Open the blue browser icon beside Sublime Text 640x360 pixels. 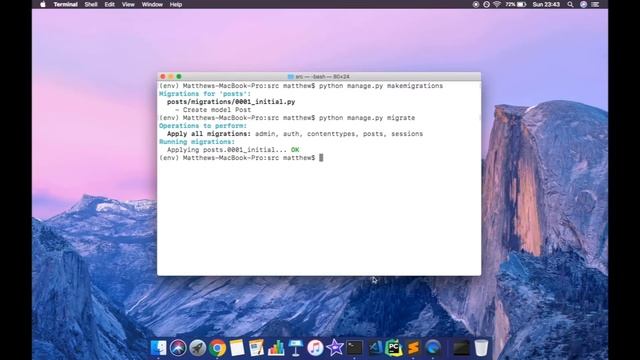coord(433,348)
